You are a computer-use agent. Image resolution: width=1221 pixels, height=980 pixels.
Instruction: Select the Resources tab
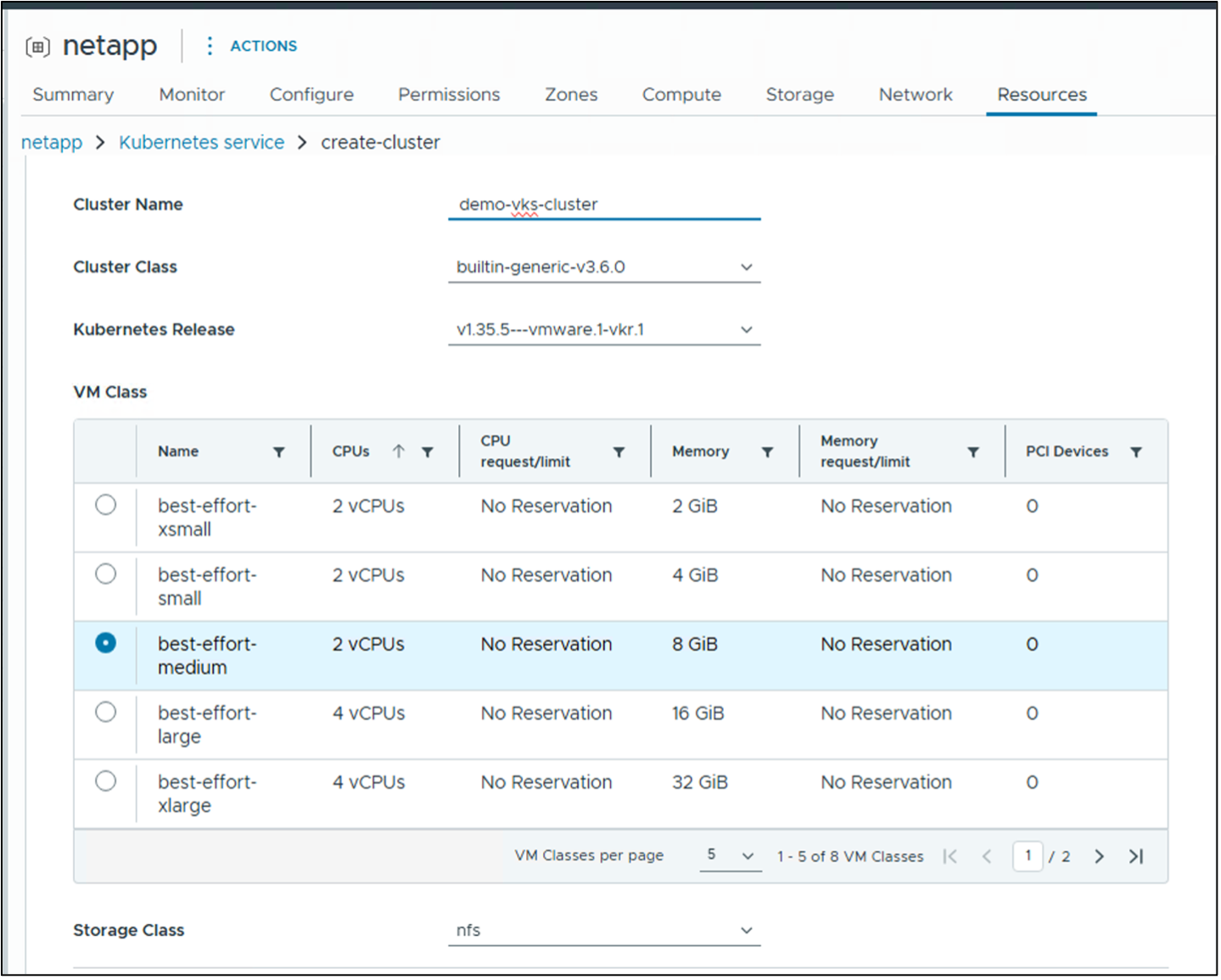(x=1042, y=95)
